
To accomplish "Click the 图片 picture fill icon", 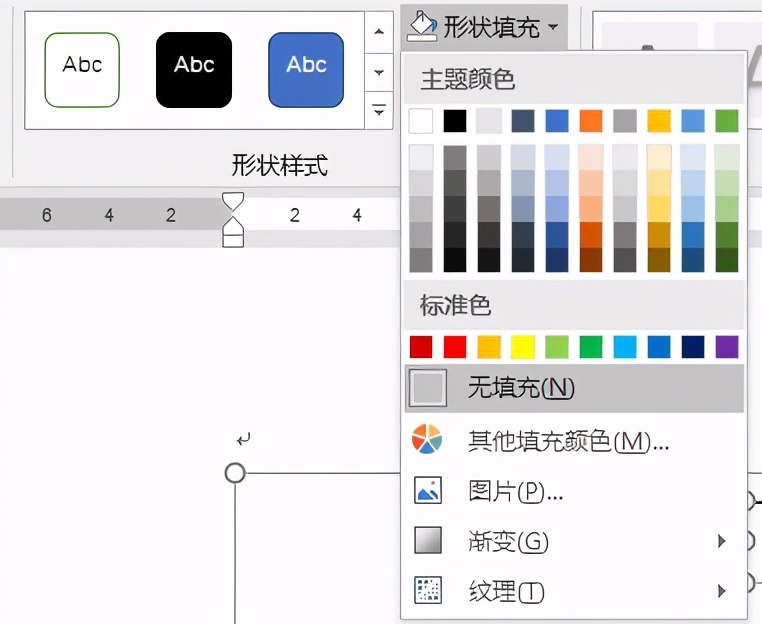I will pos(428,490).
